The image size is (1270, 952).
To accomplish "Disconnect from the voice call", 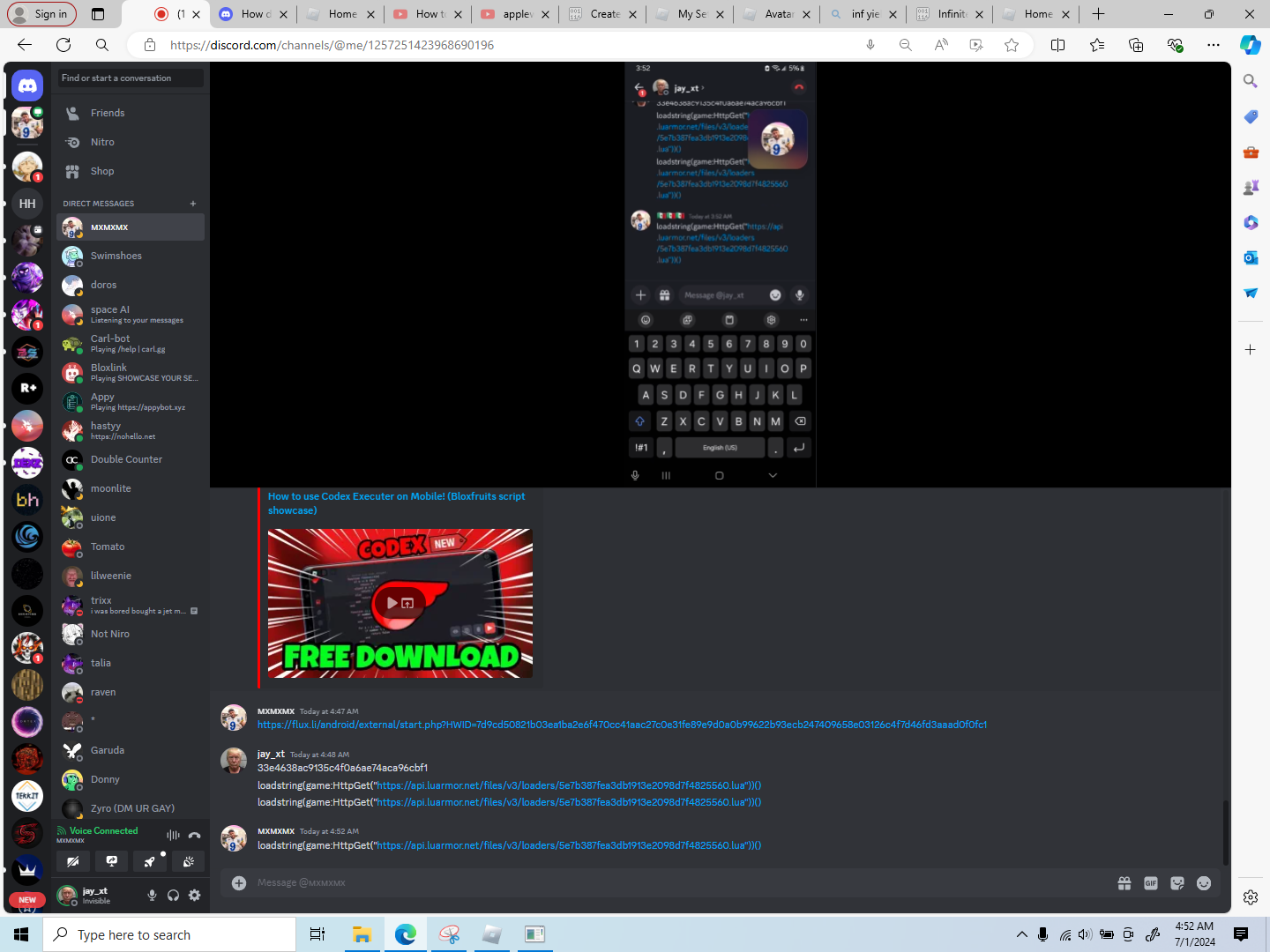I will pos(195,835).
